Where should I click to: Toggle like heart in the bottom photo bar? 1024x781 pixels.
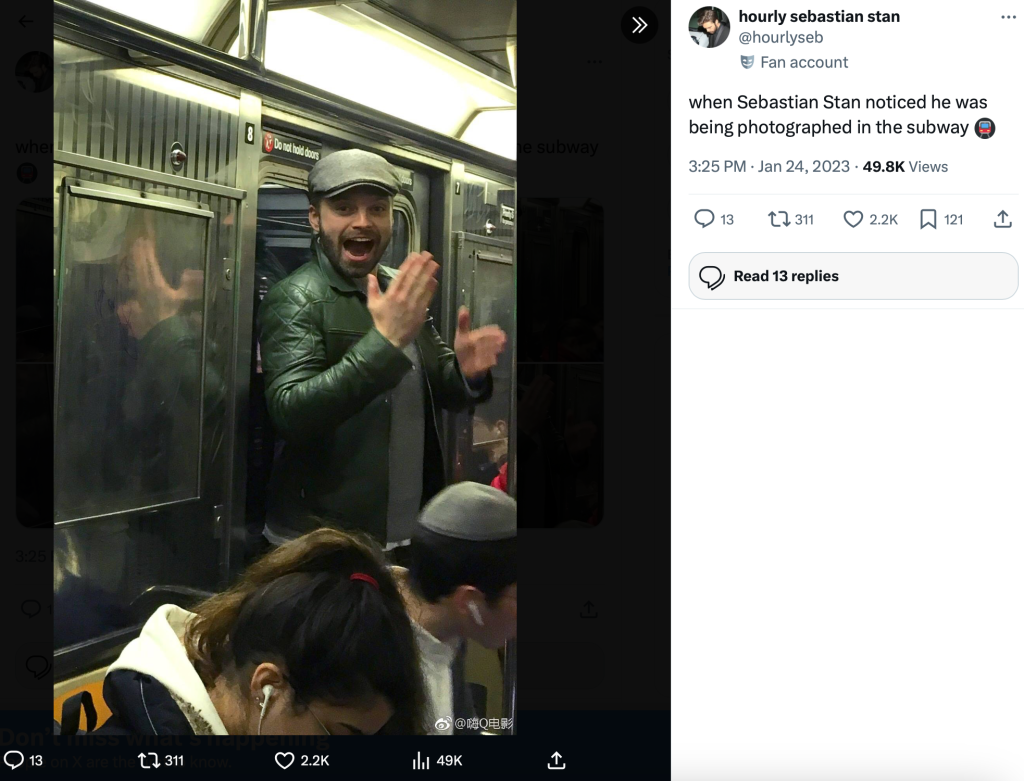pyautogui.click(x=284, y=761)
